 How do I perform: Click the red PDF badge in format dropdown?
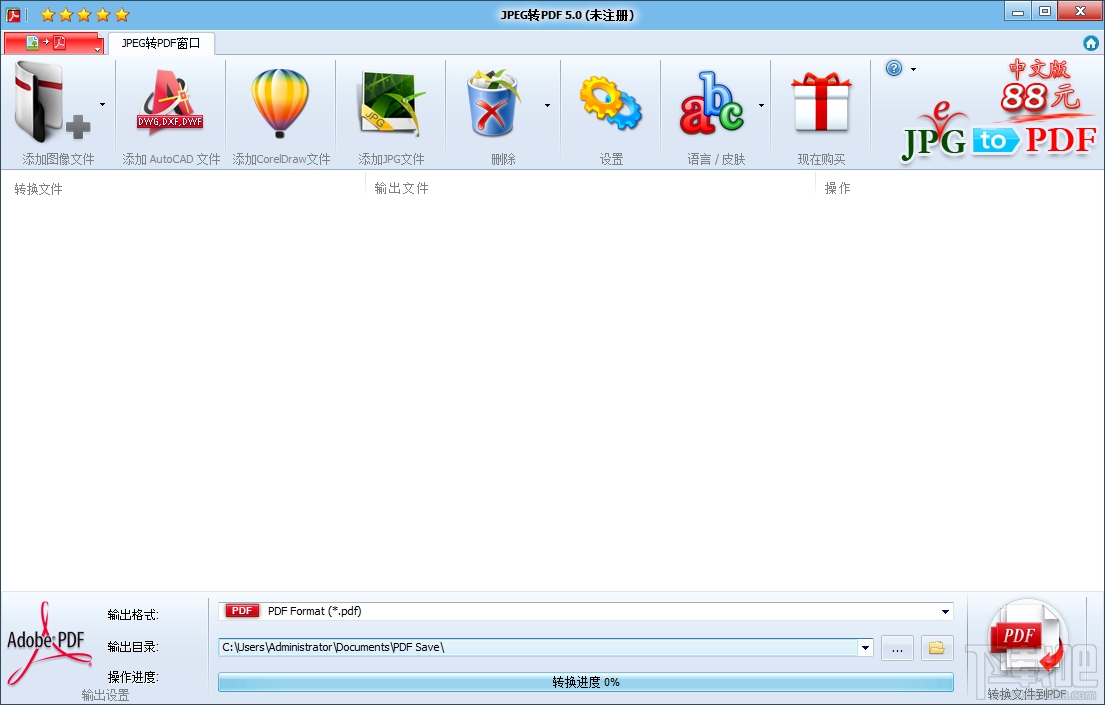tap(242, 611)
